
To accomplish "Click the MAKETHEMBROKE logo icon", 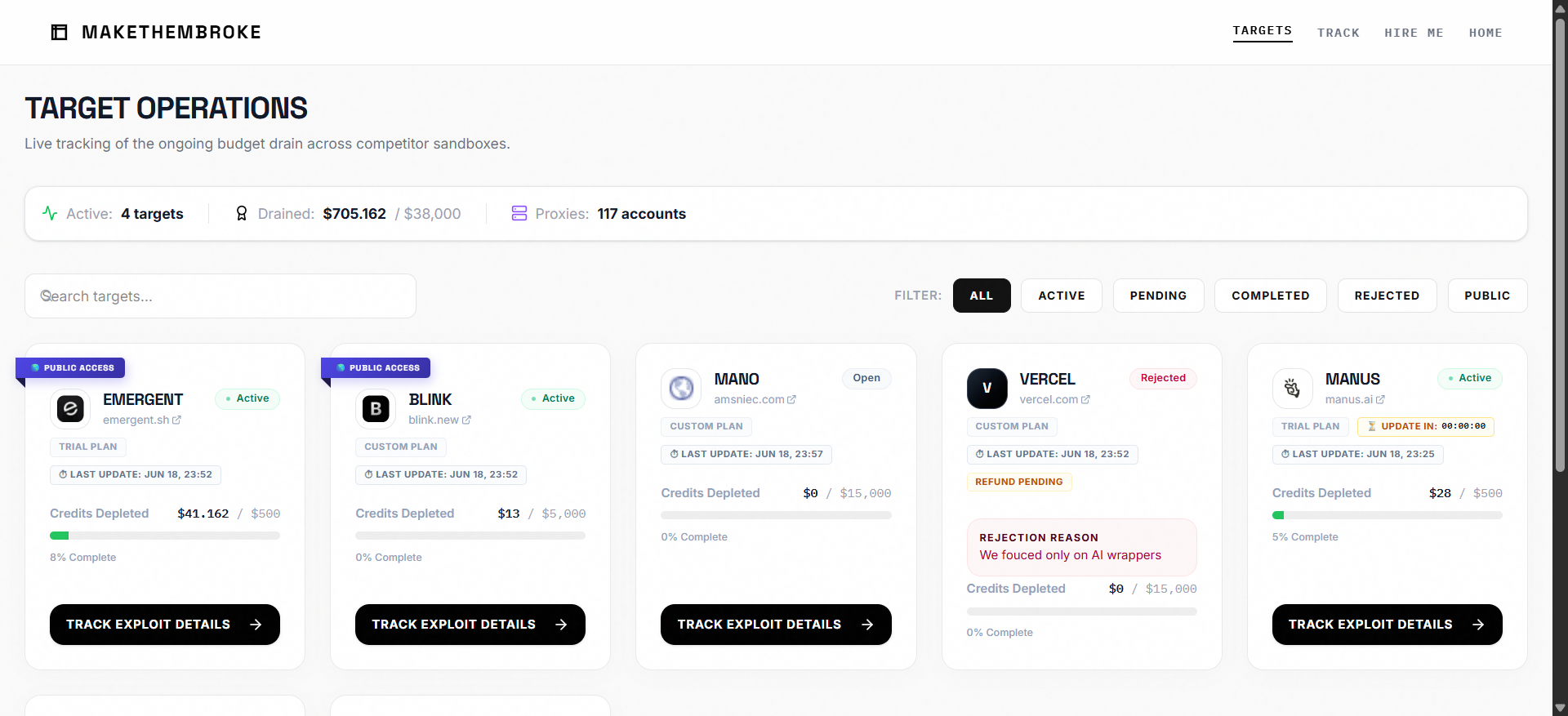I will [x=59, y=33].
